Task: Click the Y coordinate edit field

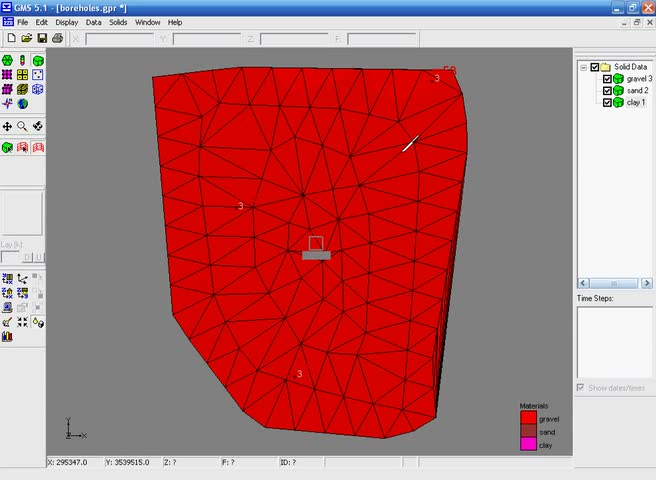Action: (207, 39)
